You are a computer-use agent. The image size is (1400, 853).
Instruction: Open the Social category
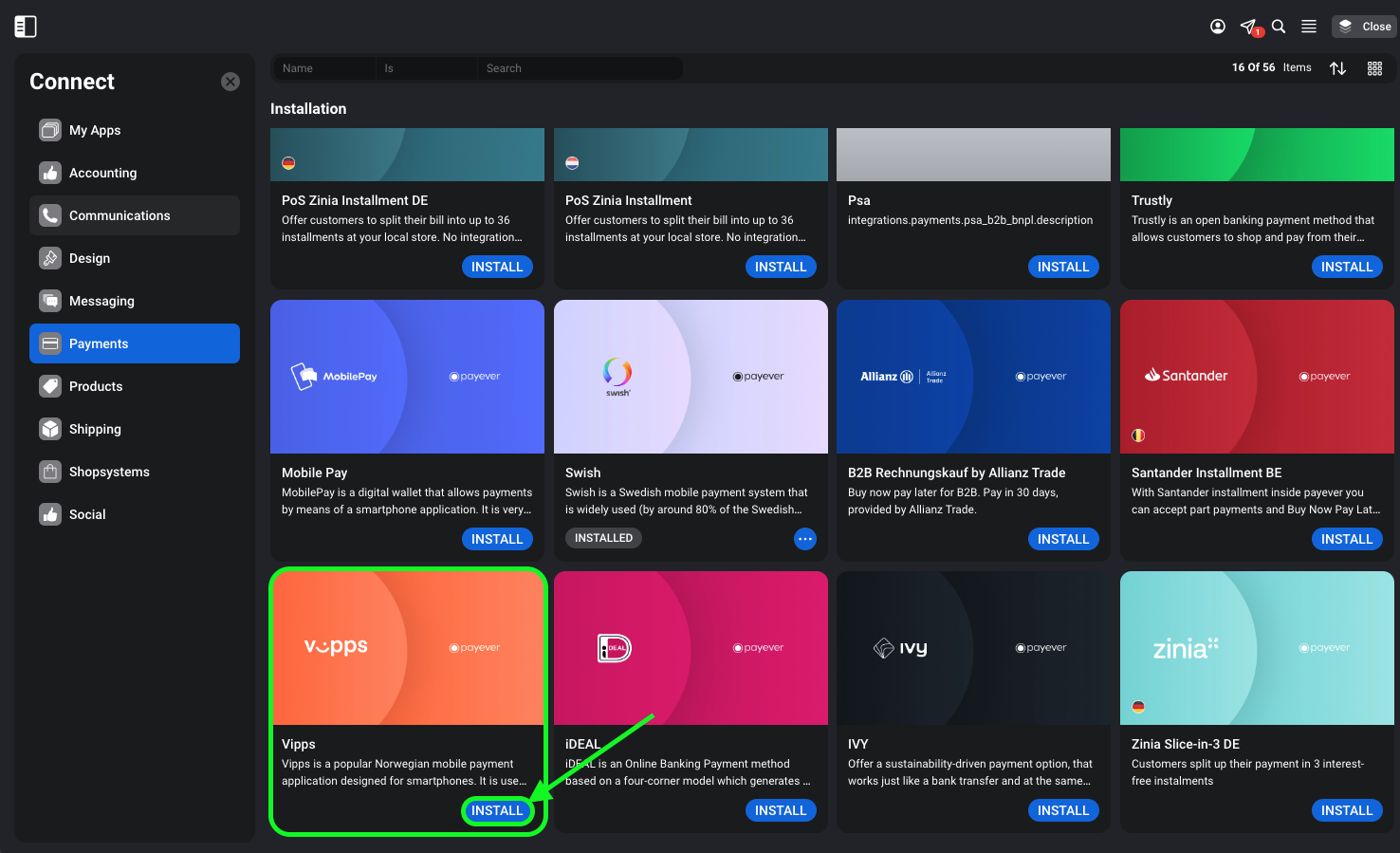point(135,514)
